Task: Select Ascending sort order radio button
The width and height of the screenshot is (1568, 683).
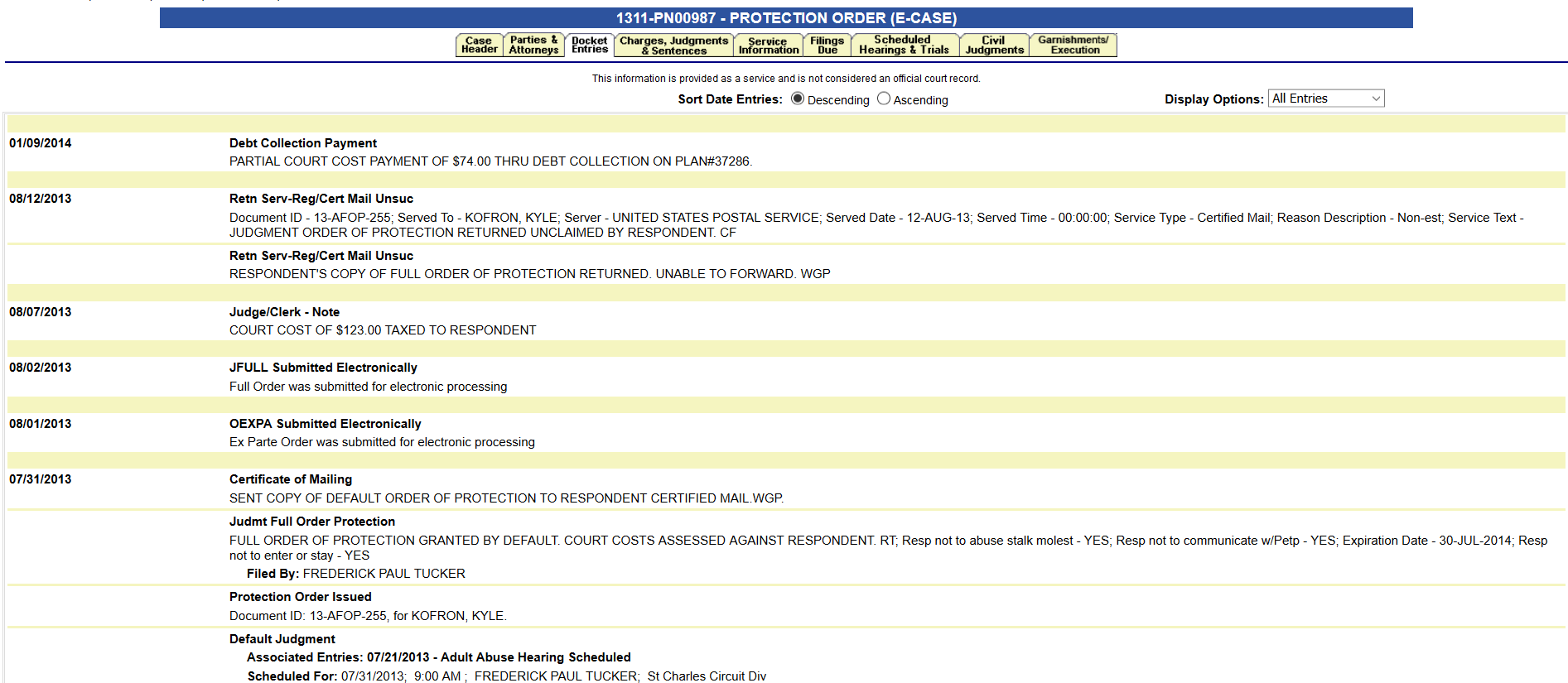Action: coord(884,99)
